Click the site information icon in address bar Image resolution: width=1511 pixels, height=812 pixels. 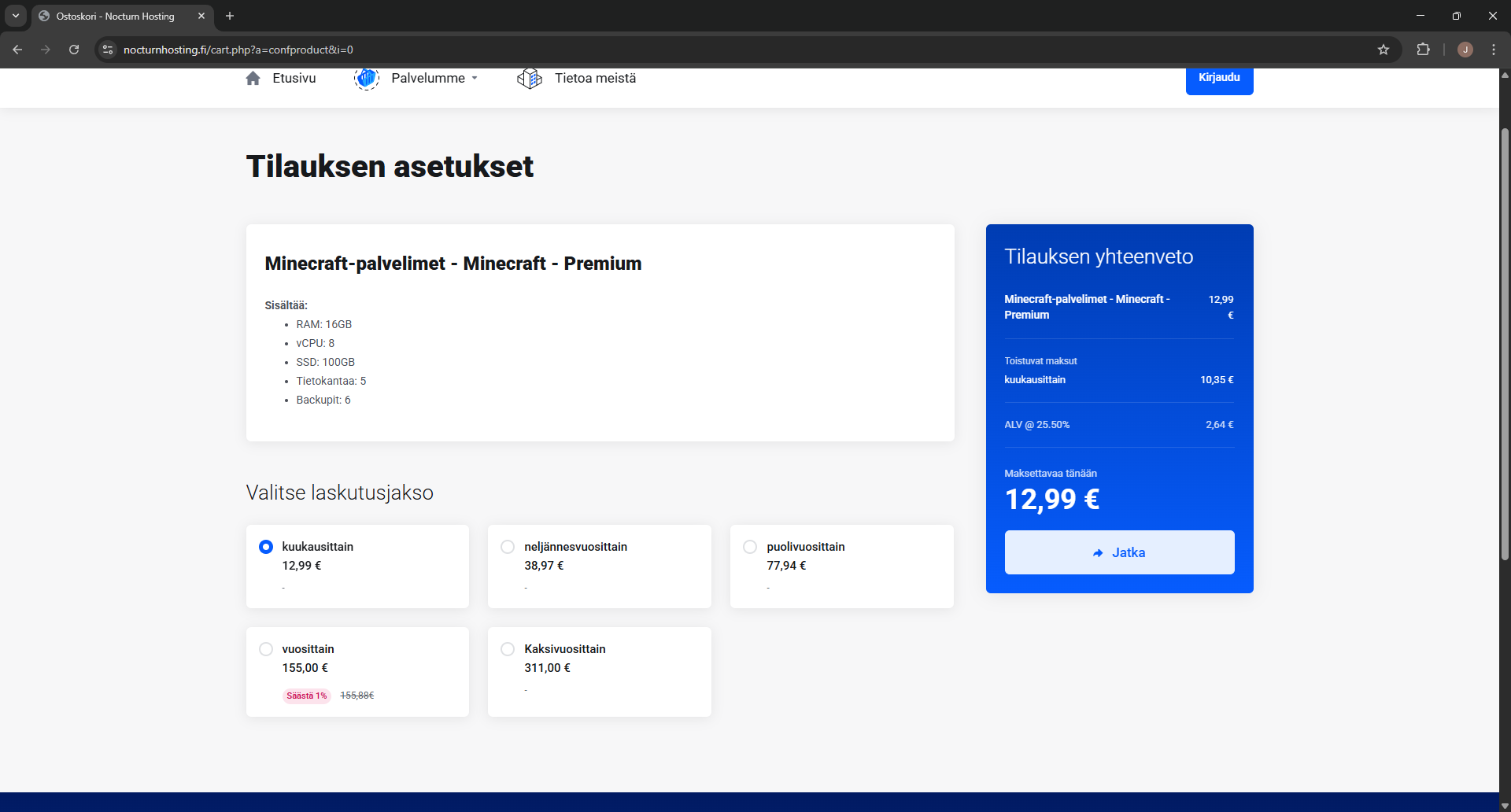coord(107,50)
